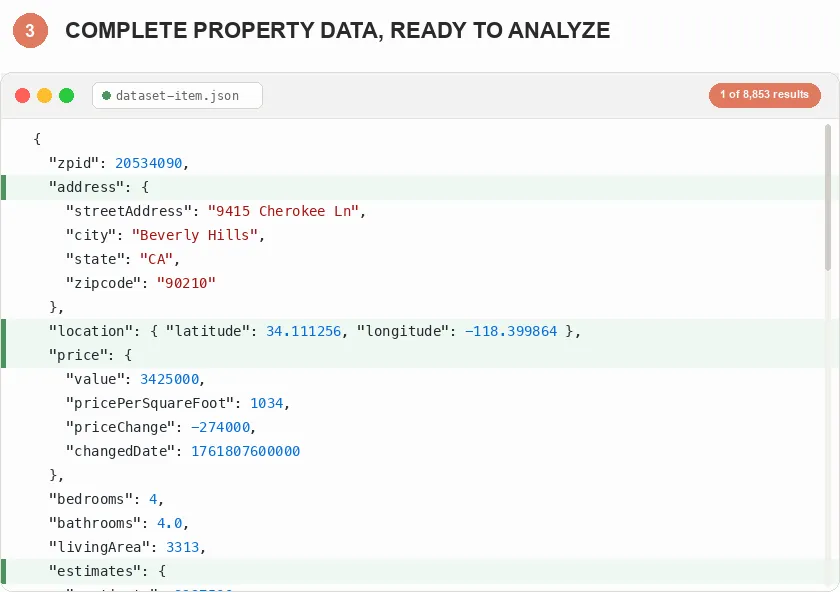Open the dataset-item.json tab
This screenshot has width=840, height=592.
point(177,95)
